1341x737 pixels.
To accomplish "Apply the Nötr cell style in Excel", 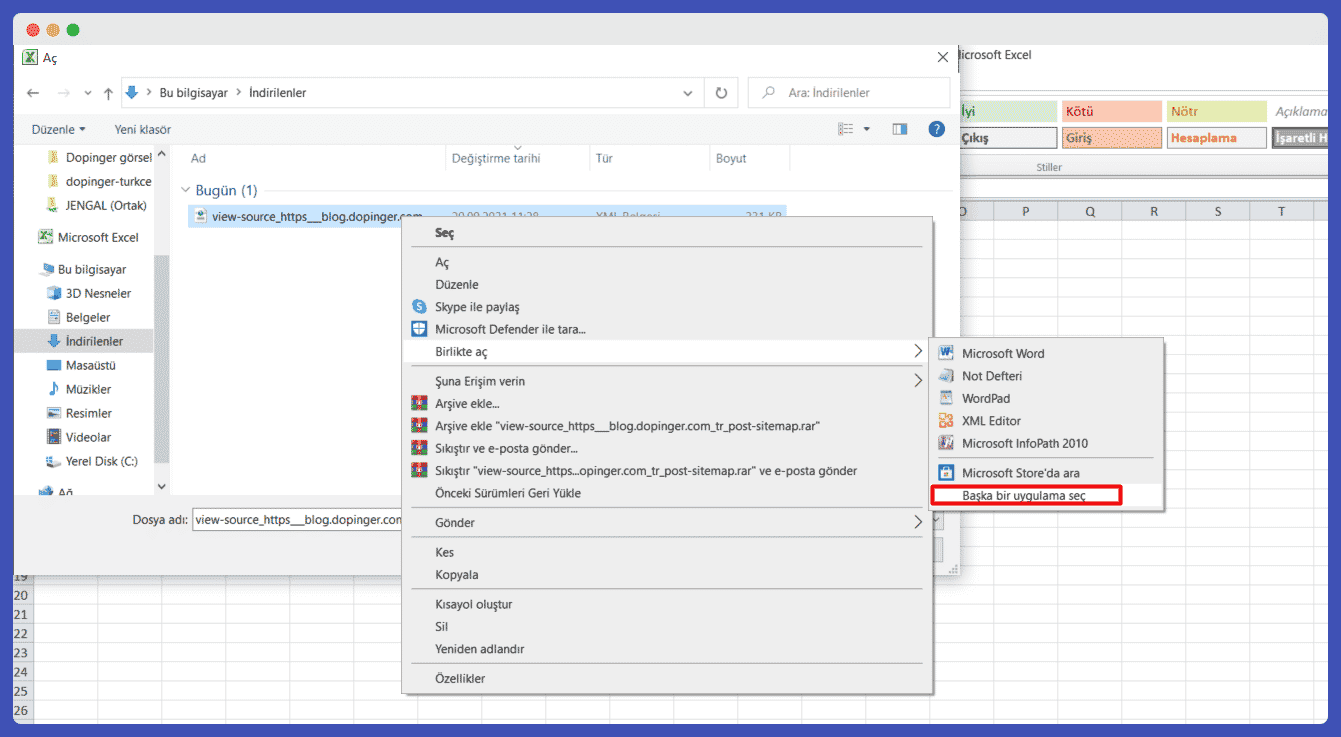I will pyautogui.click(x=1217, y=112).
